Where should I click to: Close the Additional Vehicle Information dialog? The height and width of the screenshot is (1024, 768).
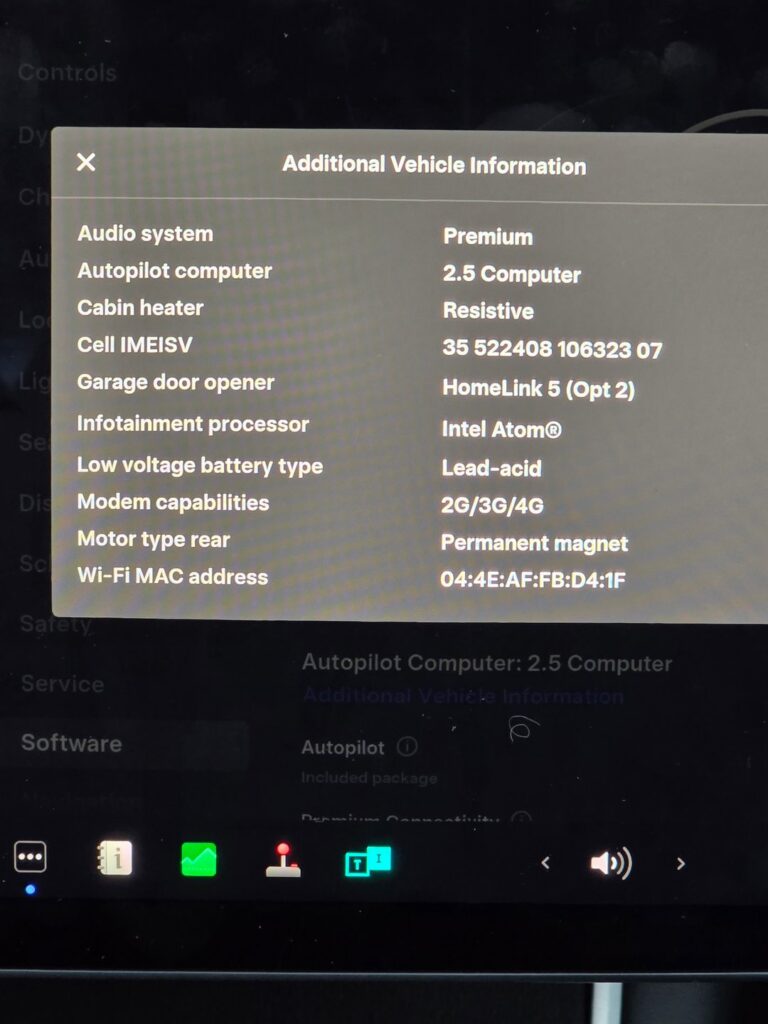point(86,162)
